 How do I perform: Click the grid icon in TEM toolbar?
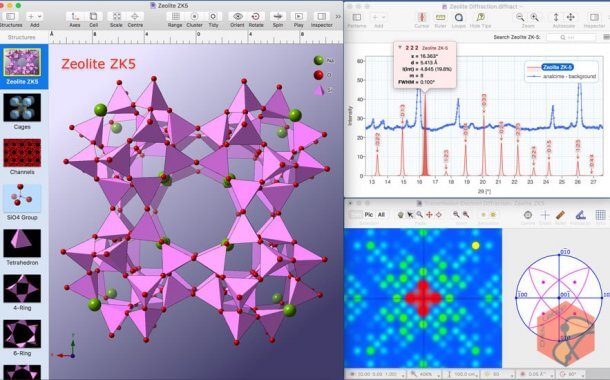point(600,215)
